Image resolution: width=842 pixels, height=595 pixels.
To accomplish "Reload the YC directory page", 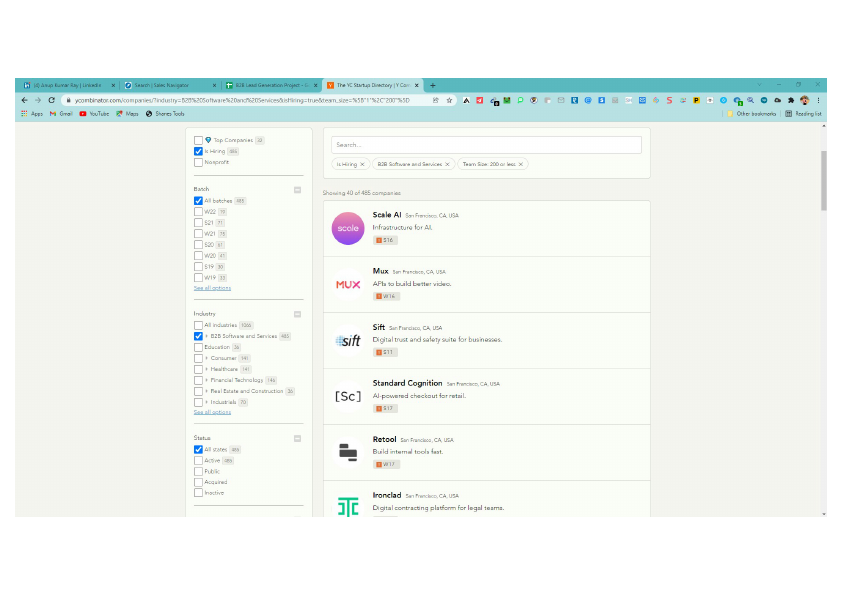I will [x=52, y=100].
